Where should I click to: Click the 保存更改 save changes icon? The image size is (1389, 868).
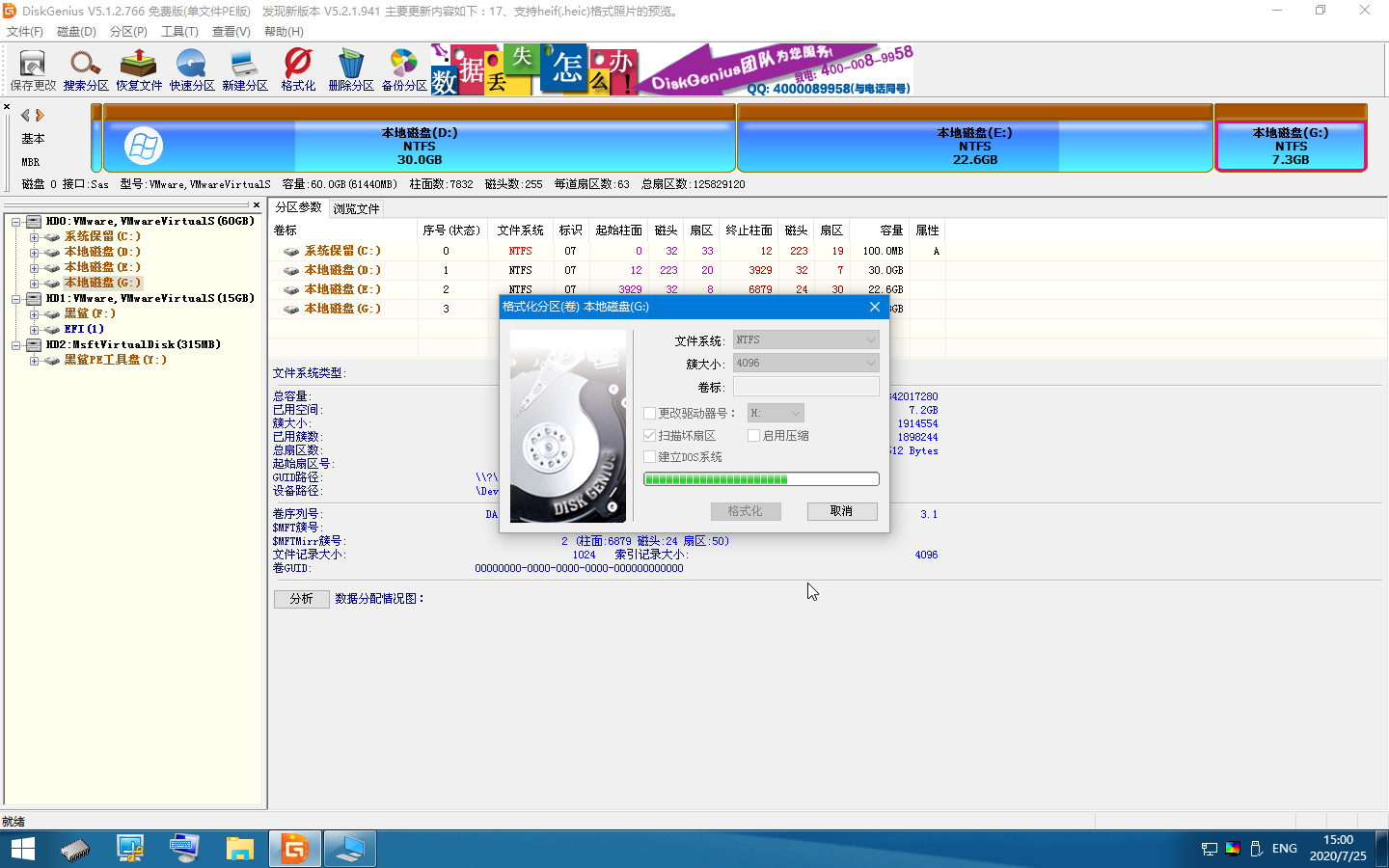(33, 70)
